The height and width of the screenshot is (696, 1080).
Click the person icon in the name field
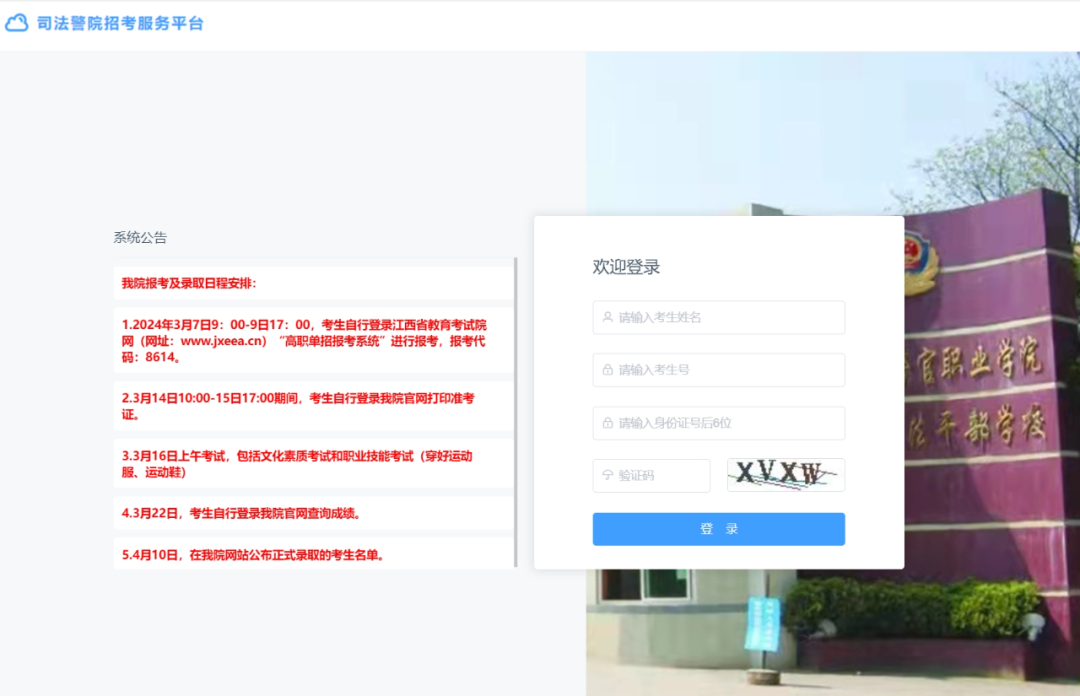[607, 317]
